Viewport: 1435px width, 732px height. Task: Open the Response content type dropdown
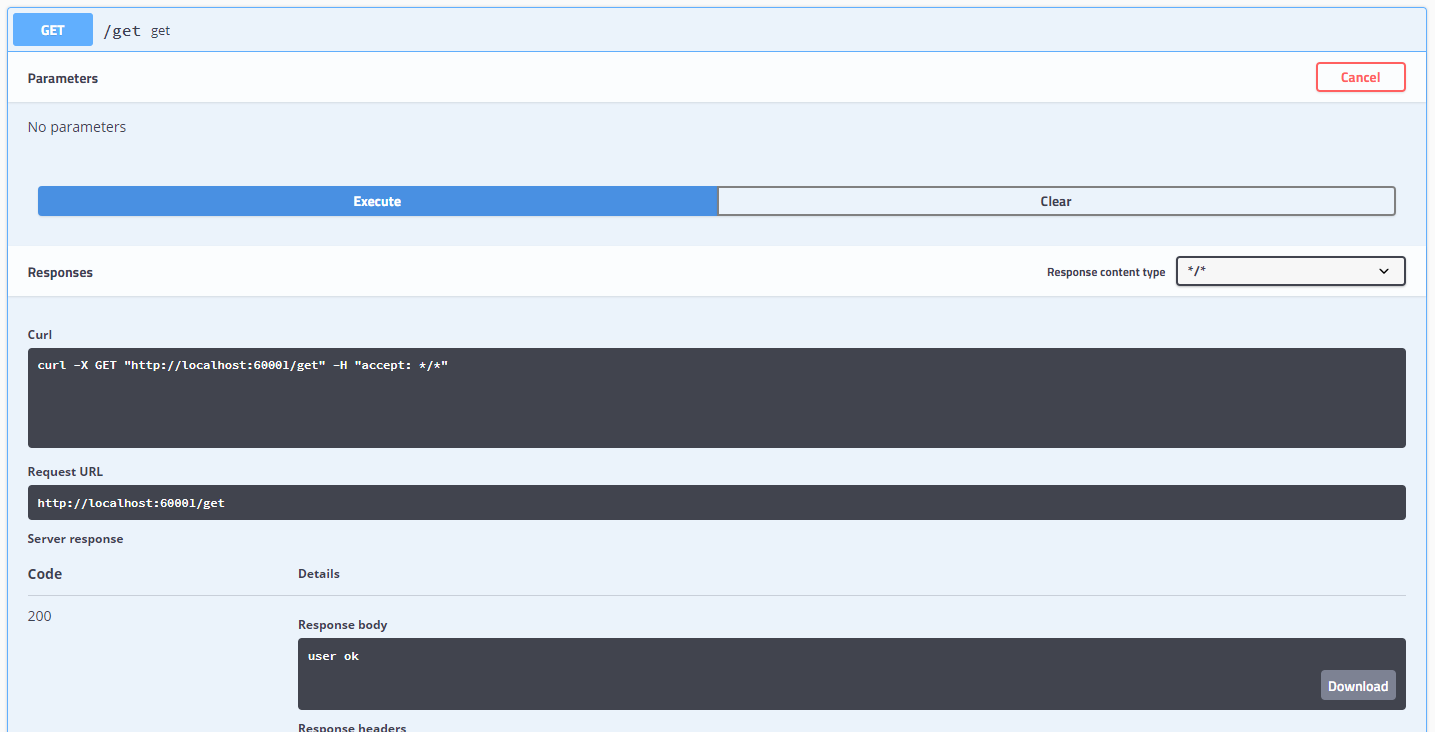(x=1289, y=271)
